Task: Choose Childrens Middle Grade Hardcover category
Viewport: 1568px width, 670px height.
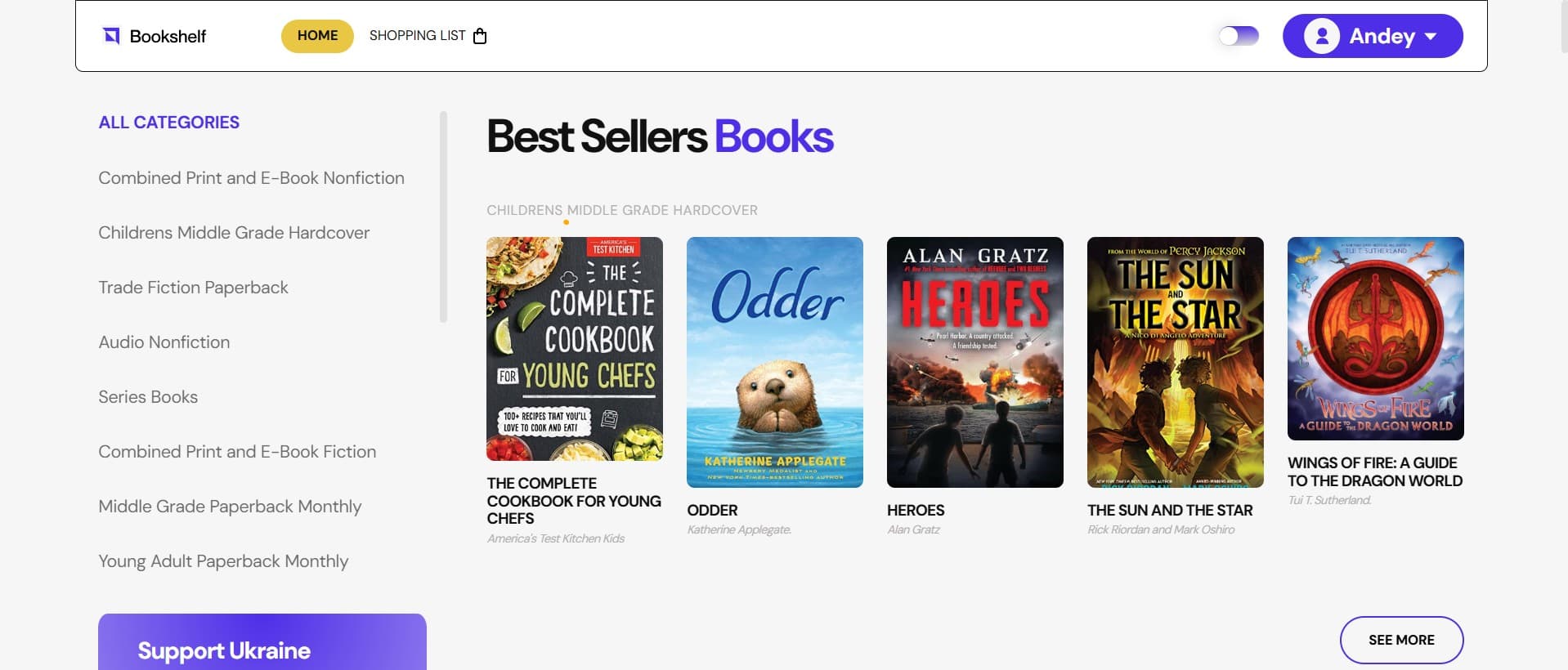Action: [234, 233]
